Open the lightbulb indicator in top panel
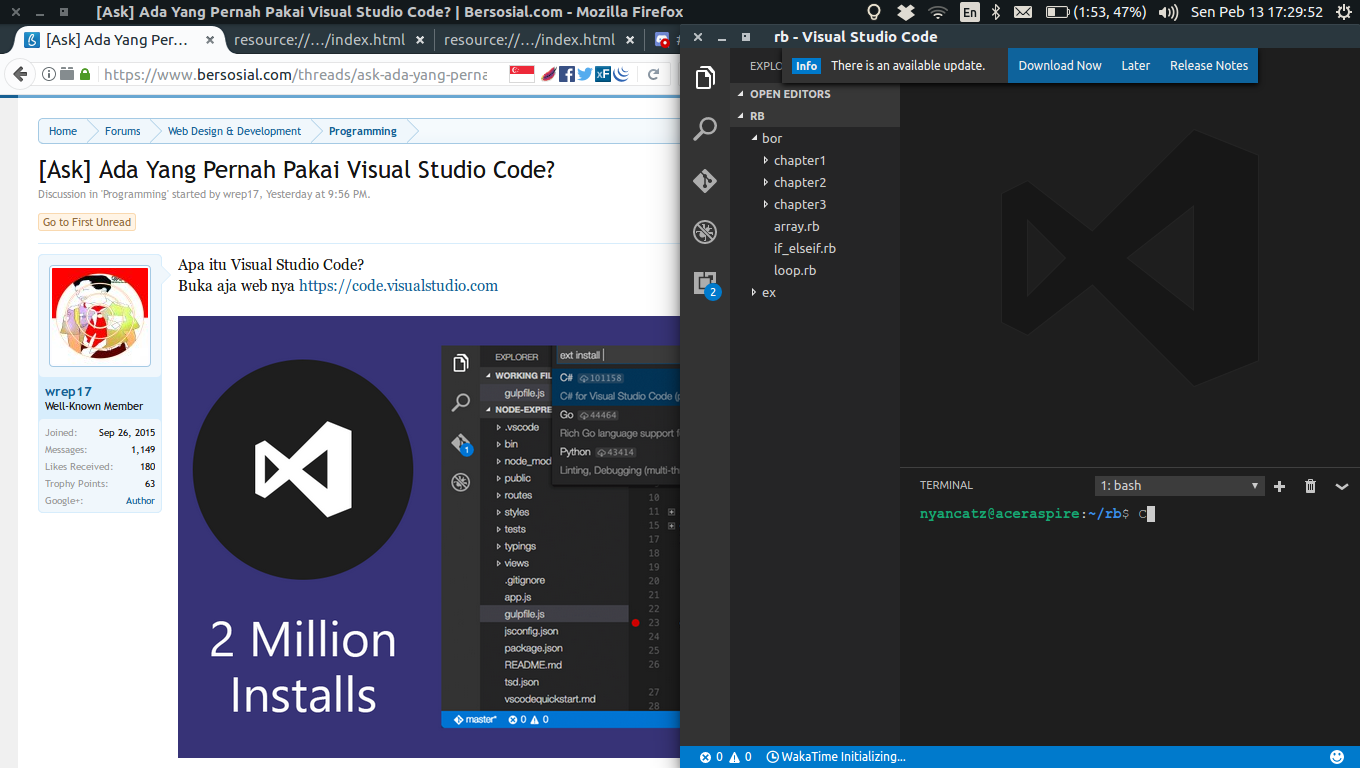 coord(874,13)
